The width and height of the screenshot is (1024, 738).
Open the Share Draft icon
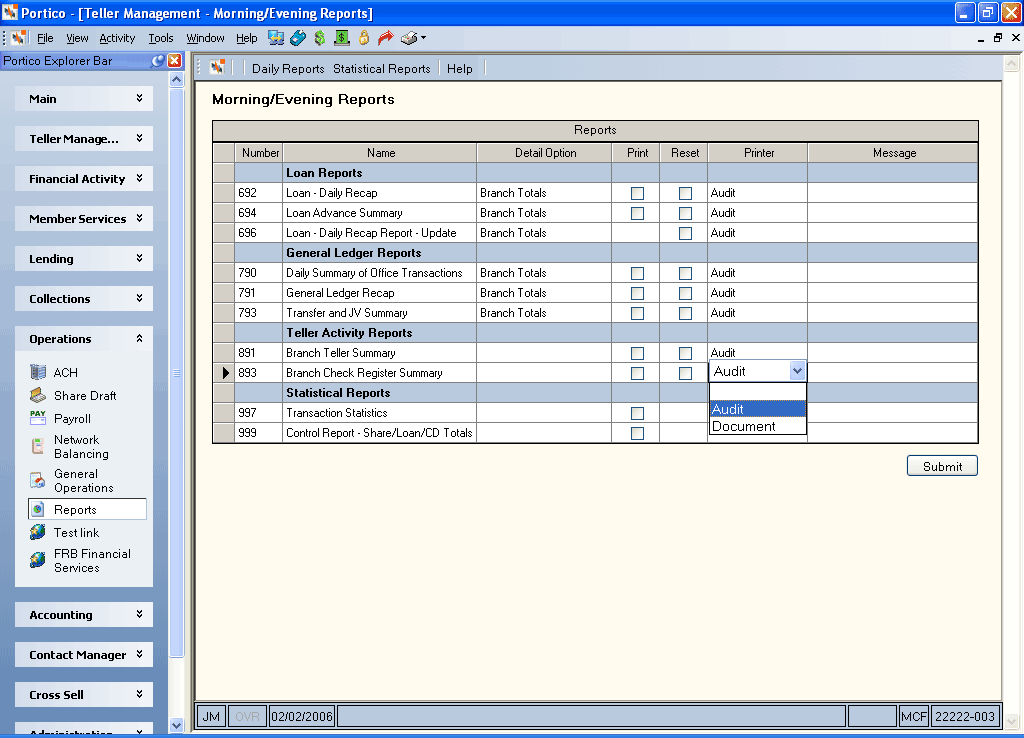point(39,395)
